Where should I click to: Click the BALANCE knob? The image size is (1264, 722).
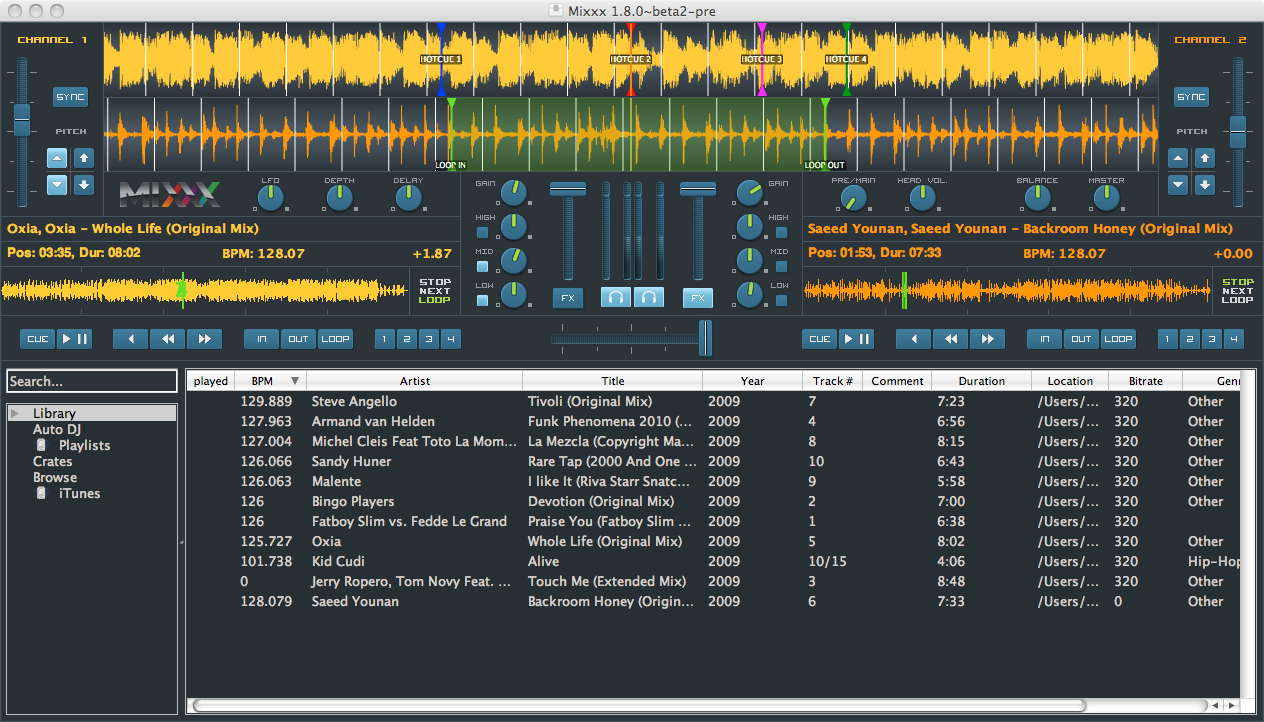coord(1038,198)
